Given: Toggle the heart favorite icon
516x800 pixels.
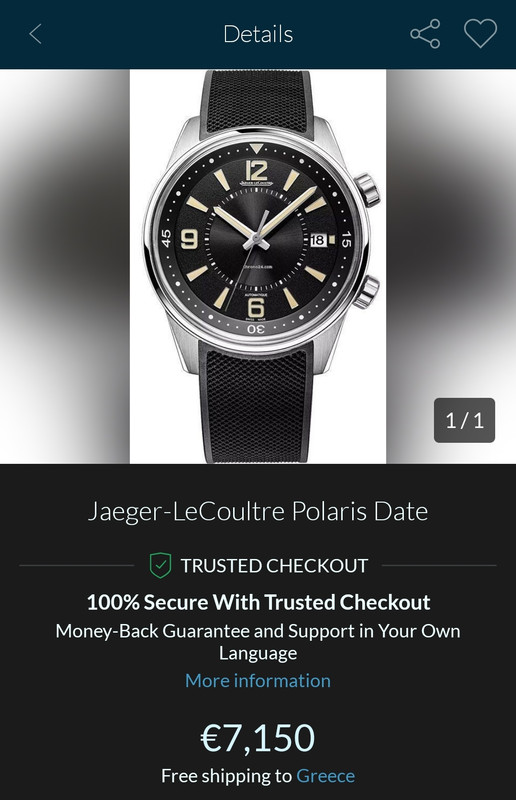Looking at the screenshot, I should [x=480, y=34].
